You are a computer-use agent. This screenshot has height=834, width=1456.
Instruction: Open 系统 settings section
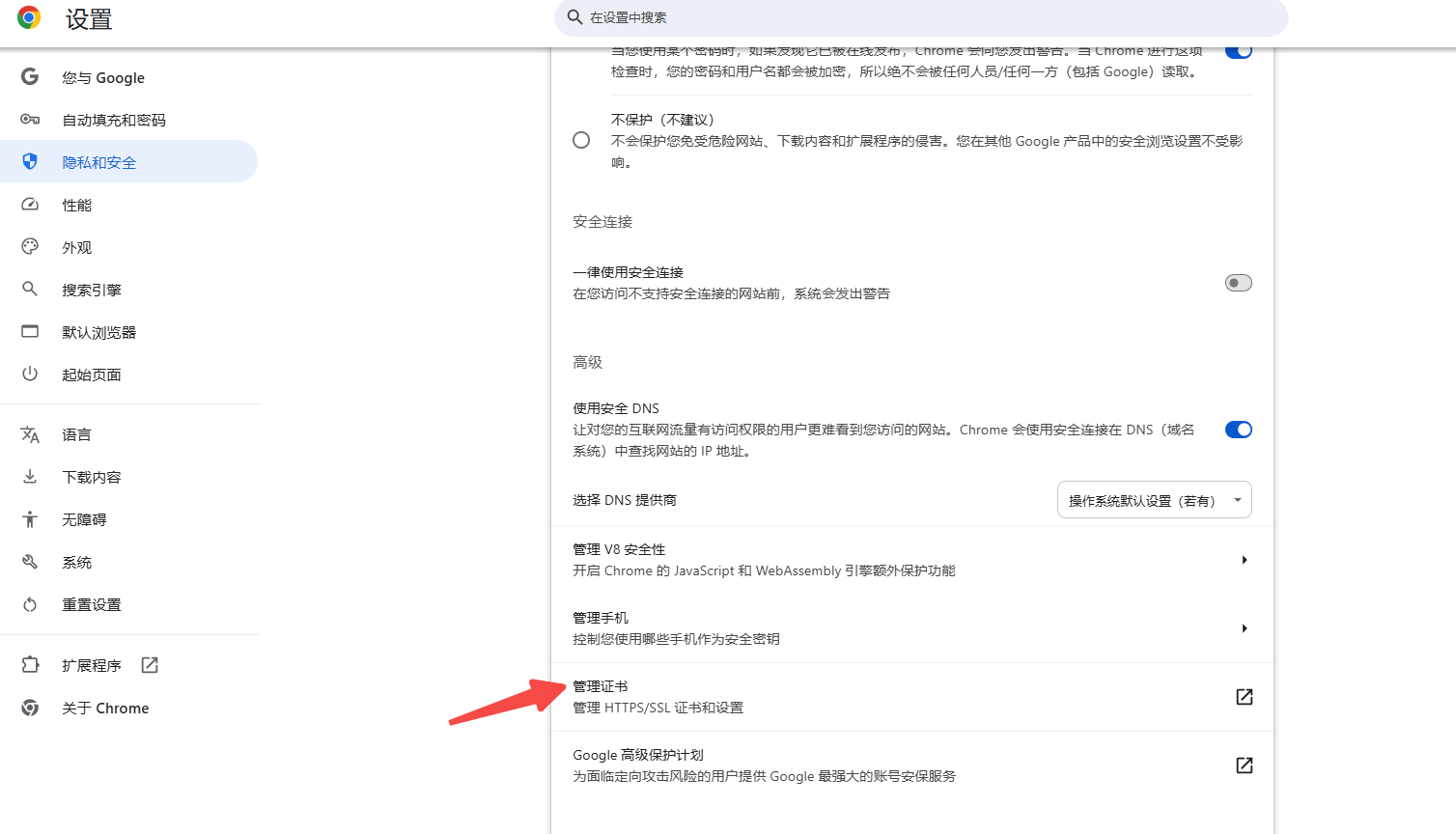pyautogui.click(x=129, y=562)
